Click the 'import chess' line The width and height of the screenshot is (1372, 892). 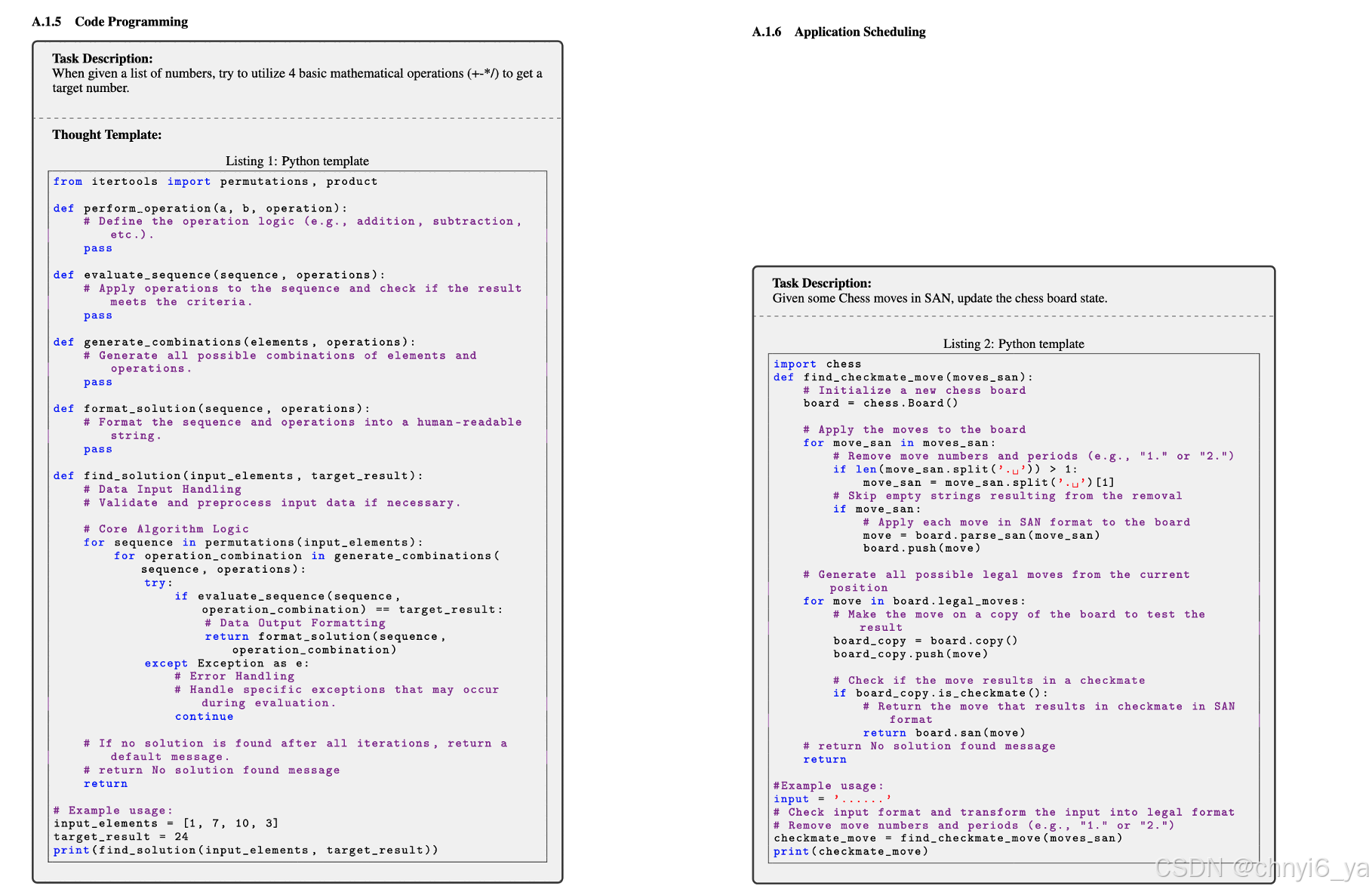point(817,364)
